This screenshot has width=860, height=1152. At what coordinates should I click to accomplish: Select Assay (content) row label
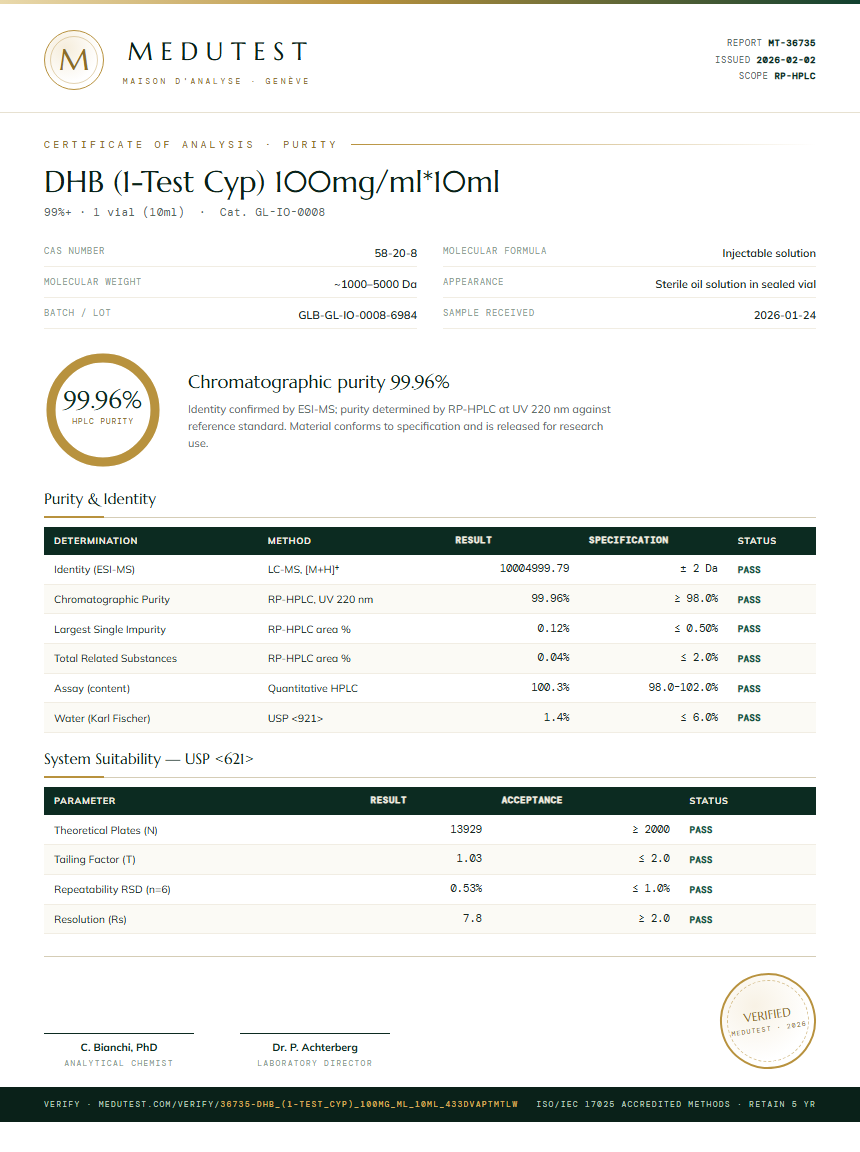point(92,688)
